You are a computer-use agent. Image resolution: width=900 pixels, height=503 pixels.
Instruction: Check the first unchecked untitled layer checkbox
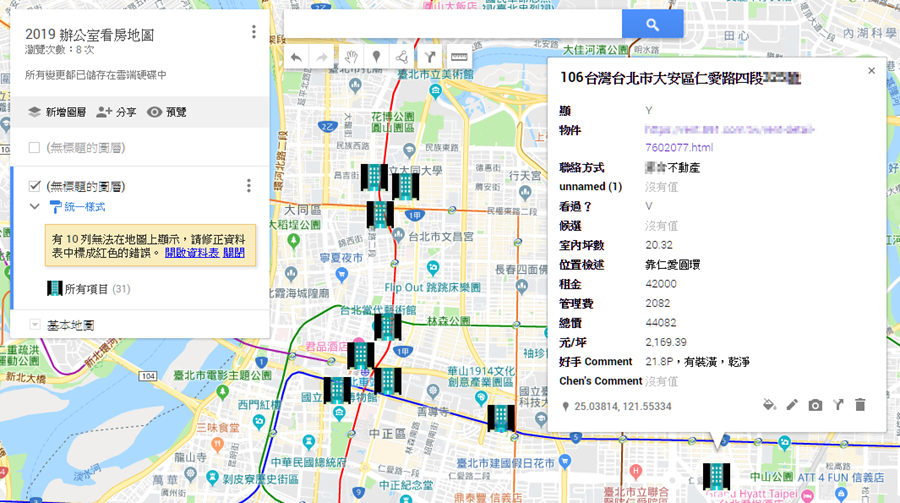tap(35, 148)
